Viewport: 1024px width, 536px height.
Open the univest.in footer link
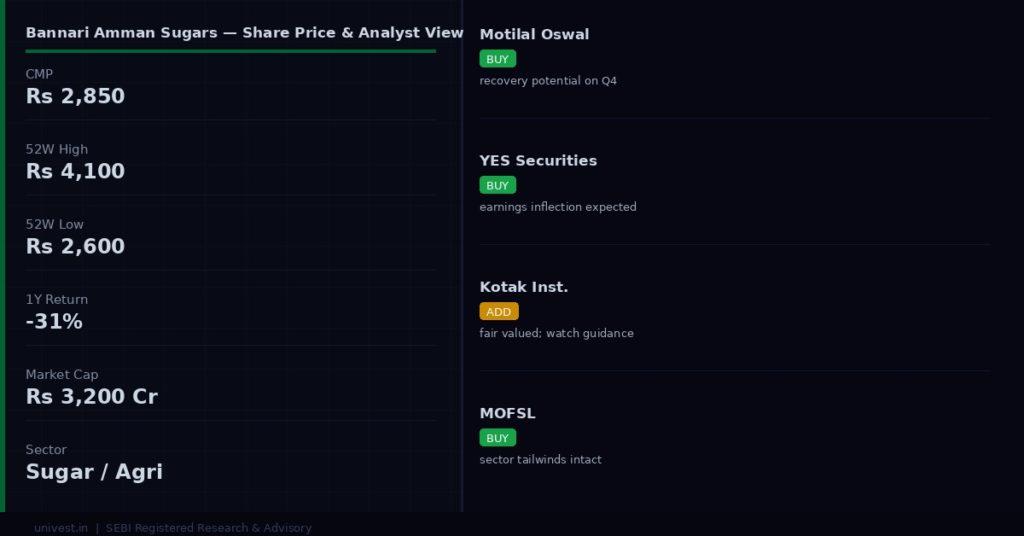[x=61, y=528]
